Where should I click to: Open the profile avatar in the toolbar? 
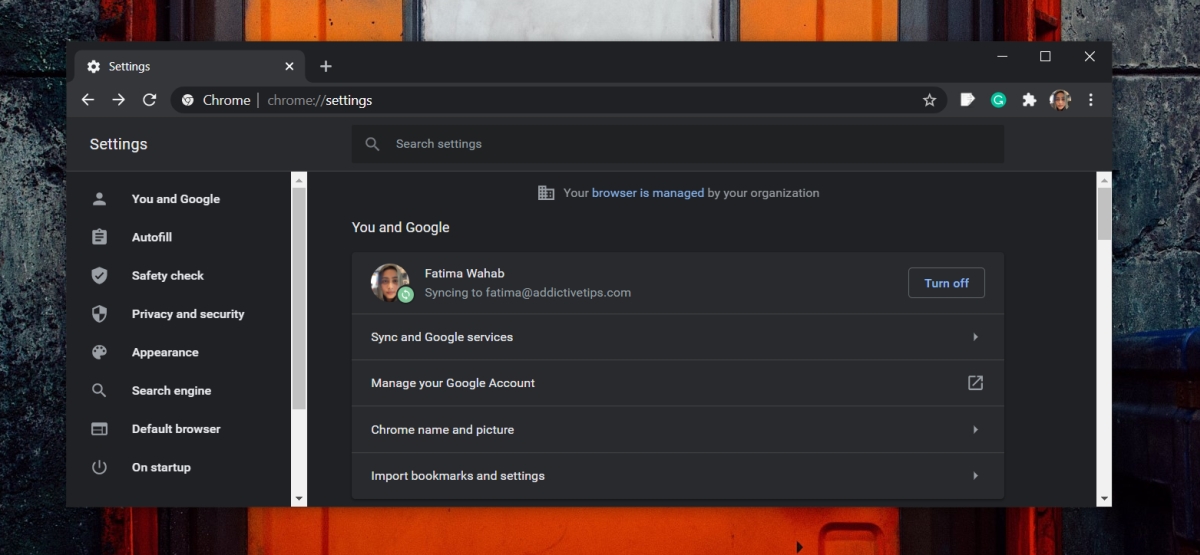(x=1060, y=100)
